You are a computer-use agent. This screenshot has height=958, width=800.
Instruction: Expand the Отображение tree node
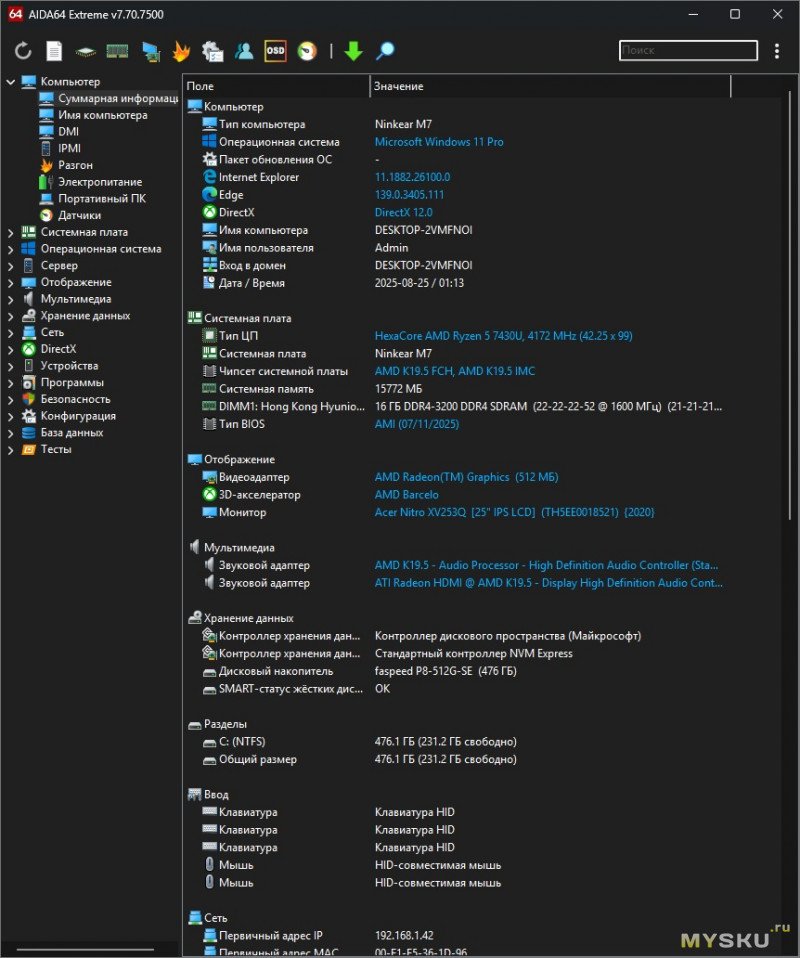tap(10, 283)
